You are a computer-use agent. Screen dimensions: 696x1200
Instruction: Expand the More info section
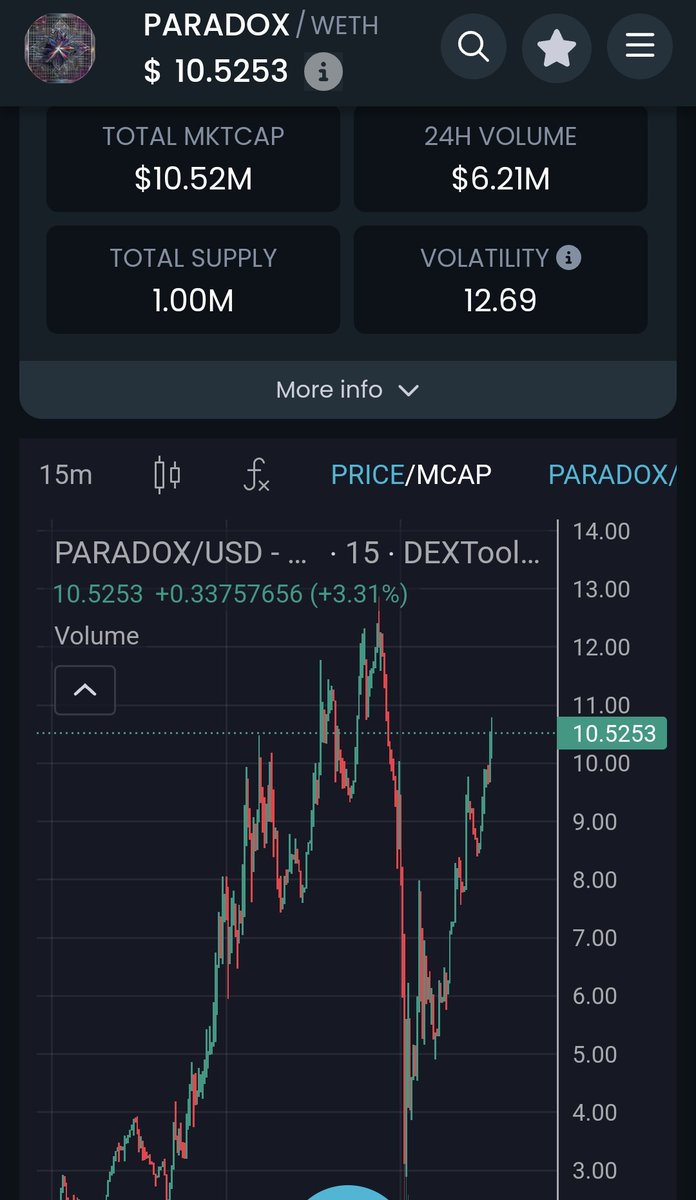(x=348, y=389)
